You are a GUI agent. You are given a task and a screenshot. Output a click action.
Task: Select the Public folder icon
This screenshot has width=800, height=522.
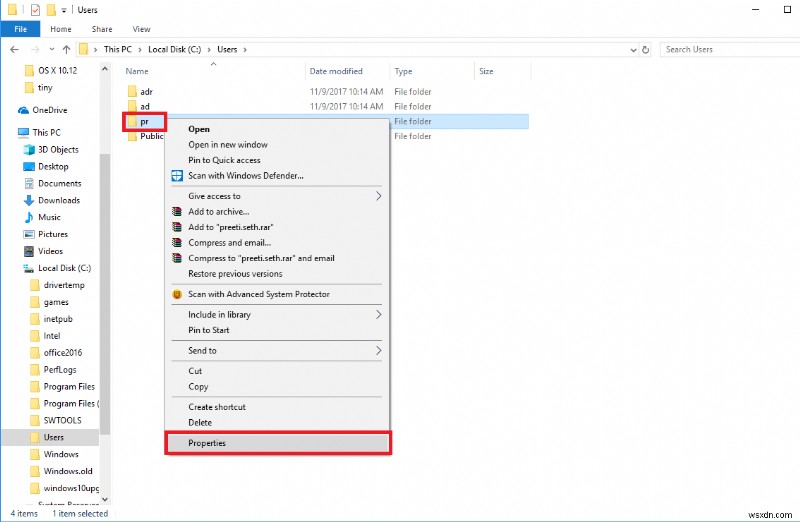(x=132, y=136)
